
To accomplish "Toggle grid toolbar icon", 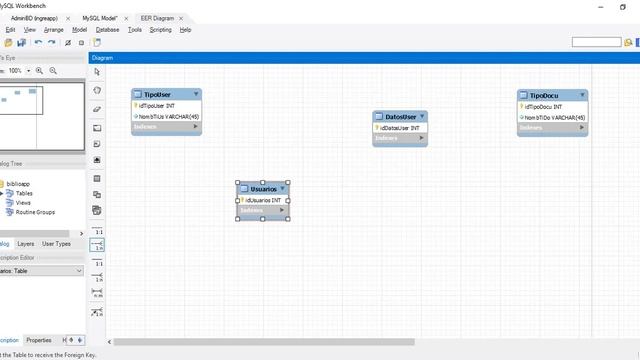I will pos(68,42).
